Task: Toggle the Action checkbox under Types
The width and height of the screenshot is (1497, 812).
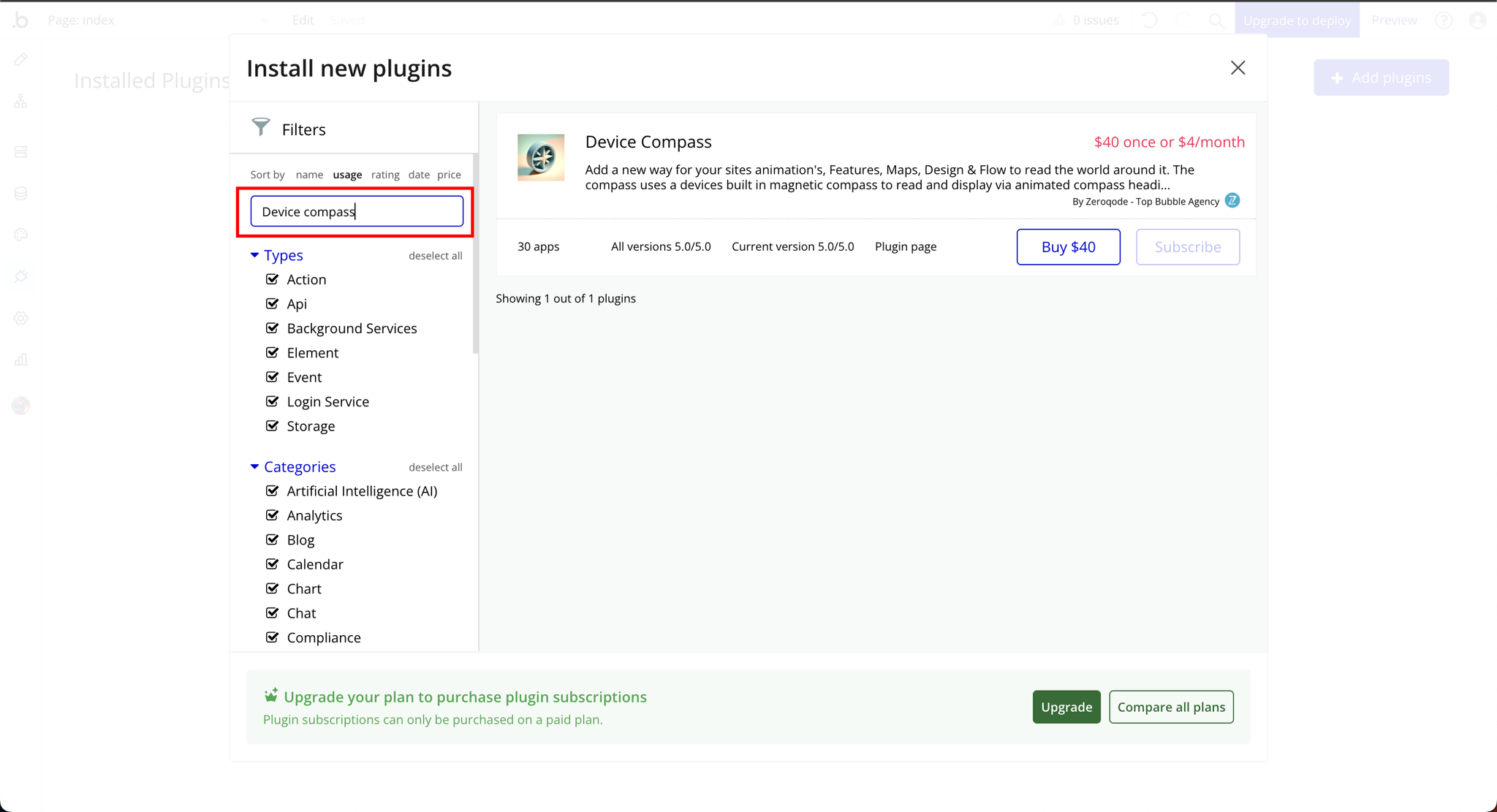Action: pyautogui.click(x=273, y=278)
